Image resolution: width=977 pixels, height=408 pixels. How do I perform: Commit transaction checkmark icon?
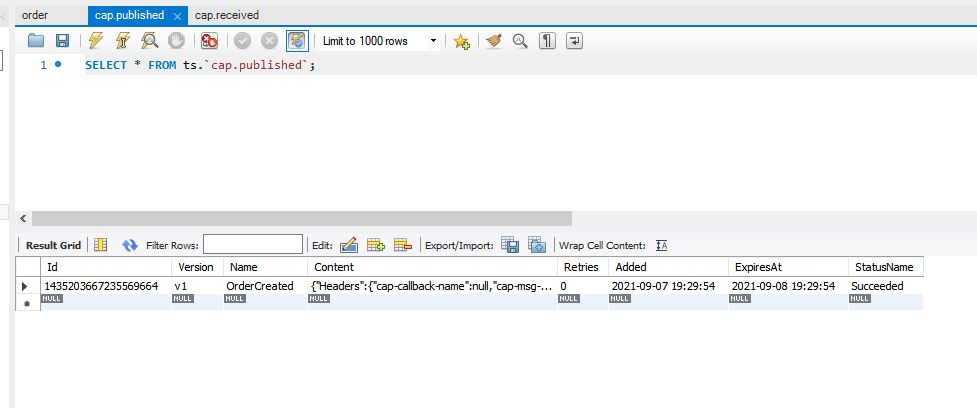click(242, 41)
